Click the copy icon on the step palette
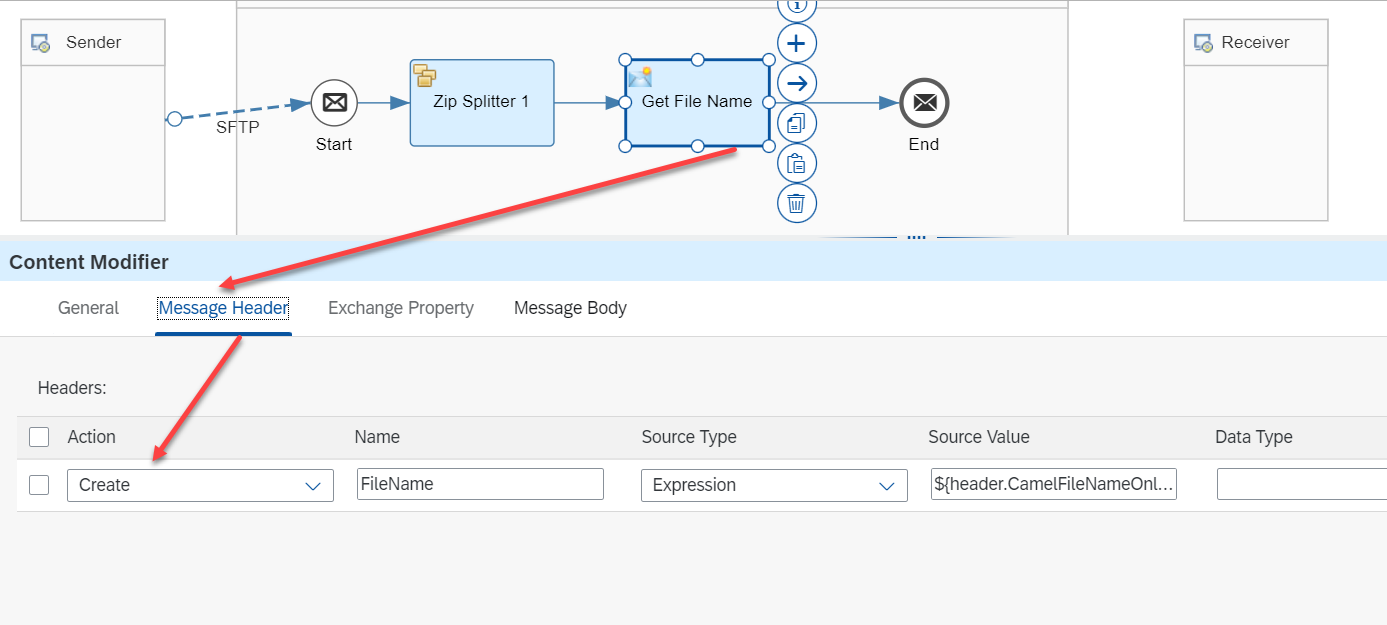The width and height of the screenshot is (1387, 625). [x=796, y=122]
